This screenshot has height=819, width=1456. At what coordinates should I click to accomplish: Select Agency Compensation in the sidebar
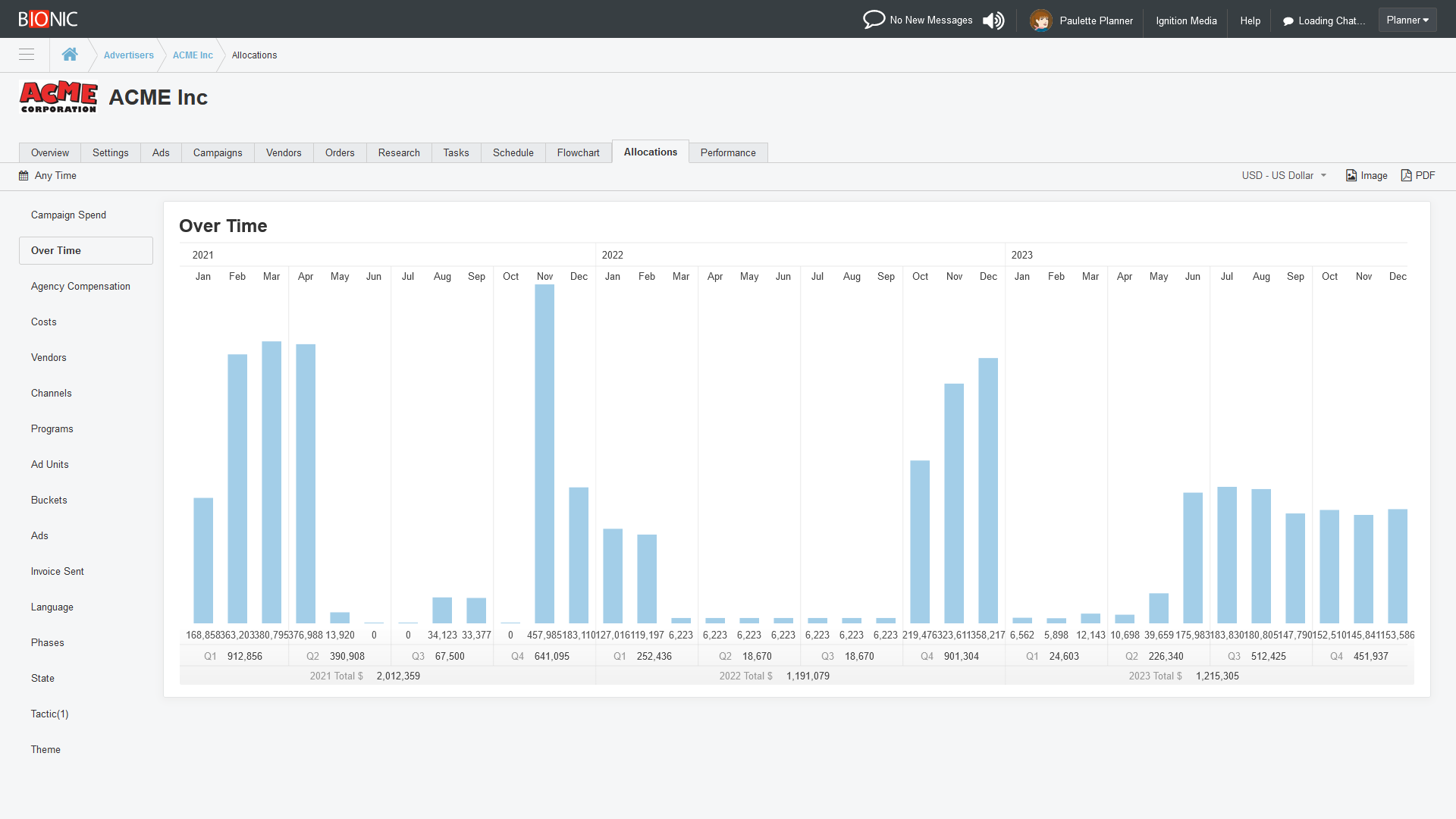[80, 286]
